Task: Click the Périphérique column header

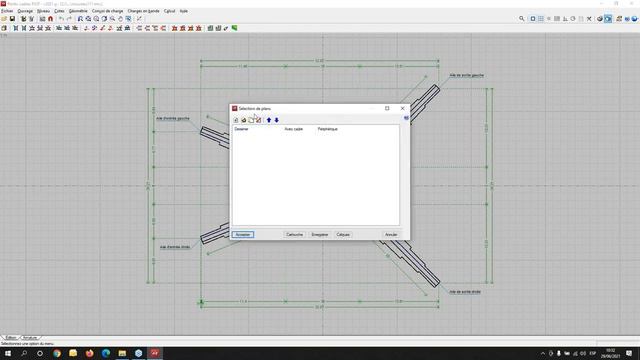Action: (x=328, y=129)
